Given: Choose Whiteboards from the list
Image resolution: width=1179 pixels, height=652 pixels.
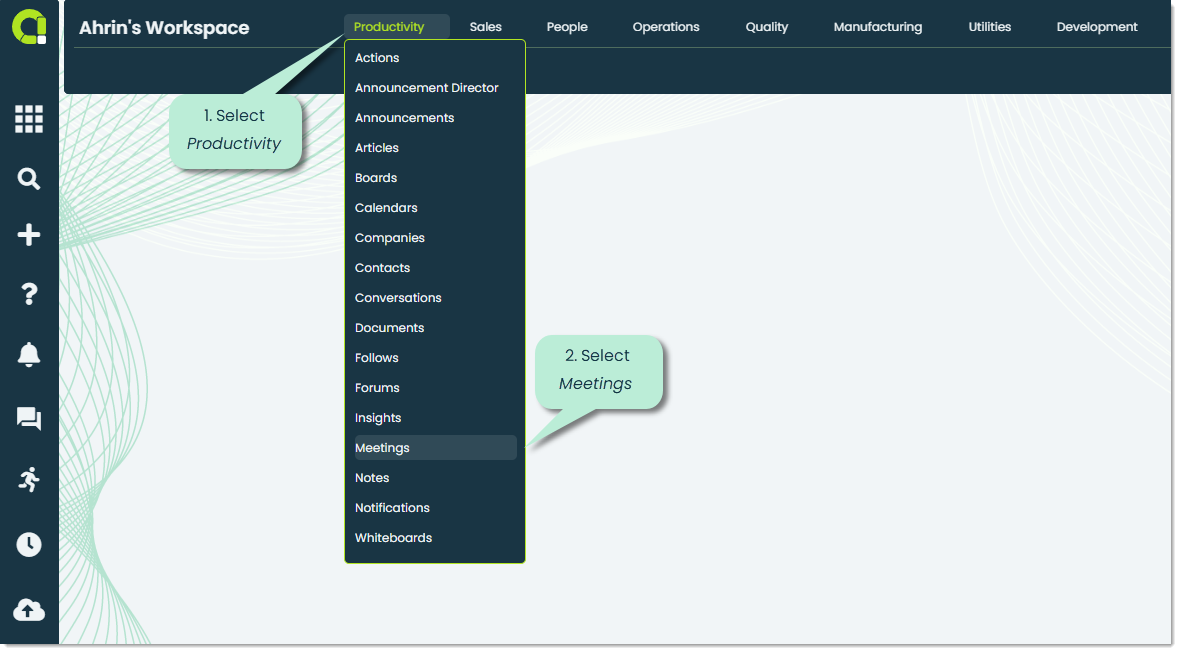Looking at the screenshot, I should (393, 537).
